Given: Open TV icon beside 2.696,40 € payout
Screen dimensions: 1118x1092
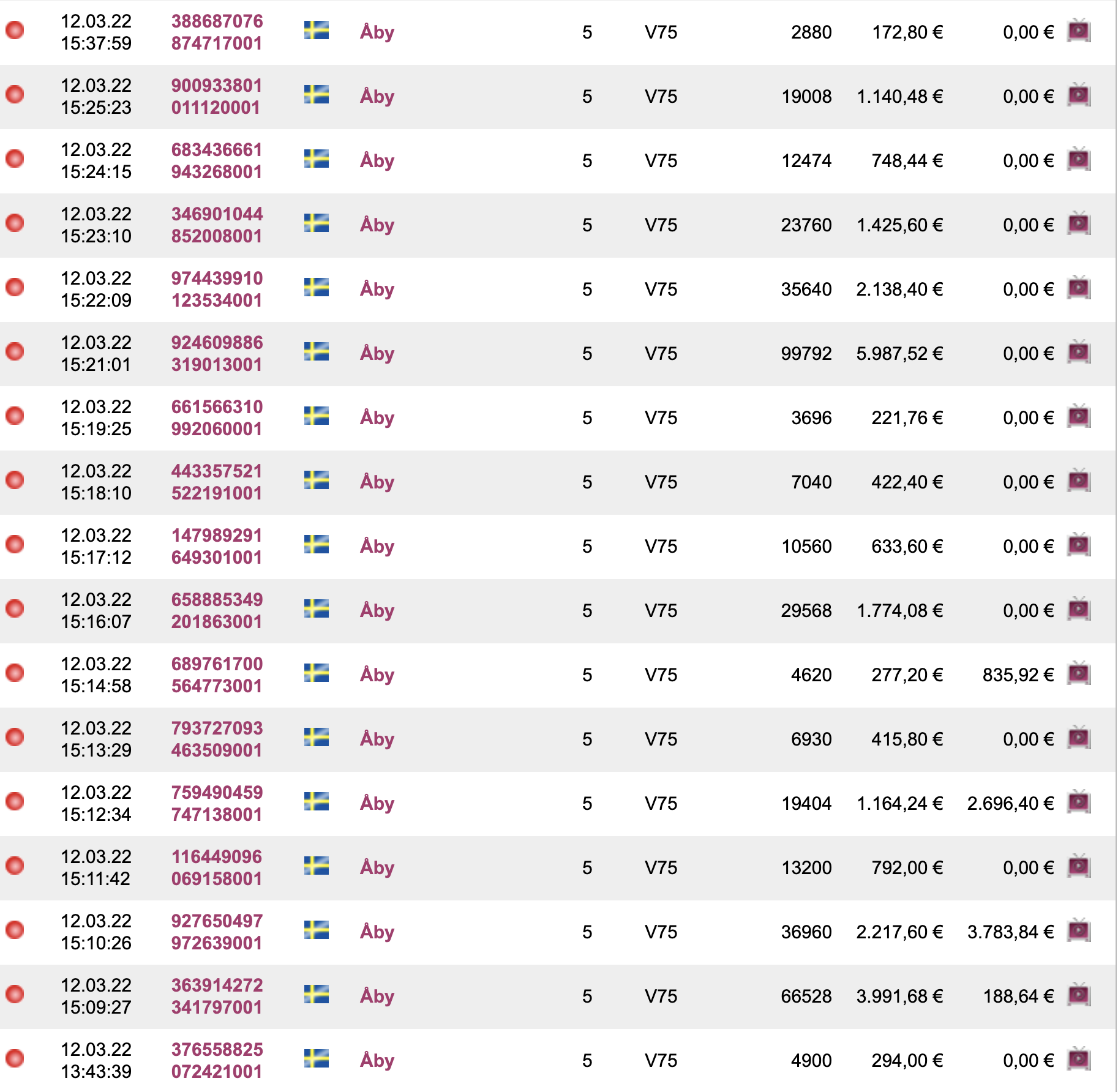Looking at the screenshot, I should [1079, 802].
